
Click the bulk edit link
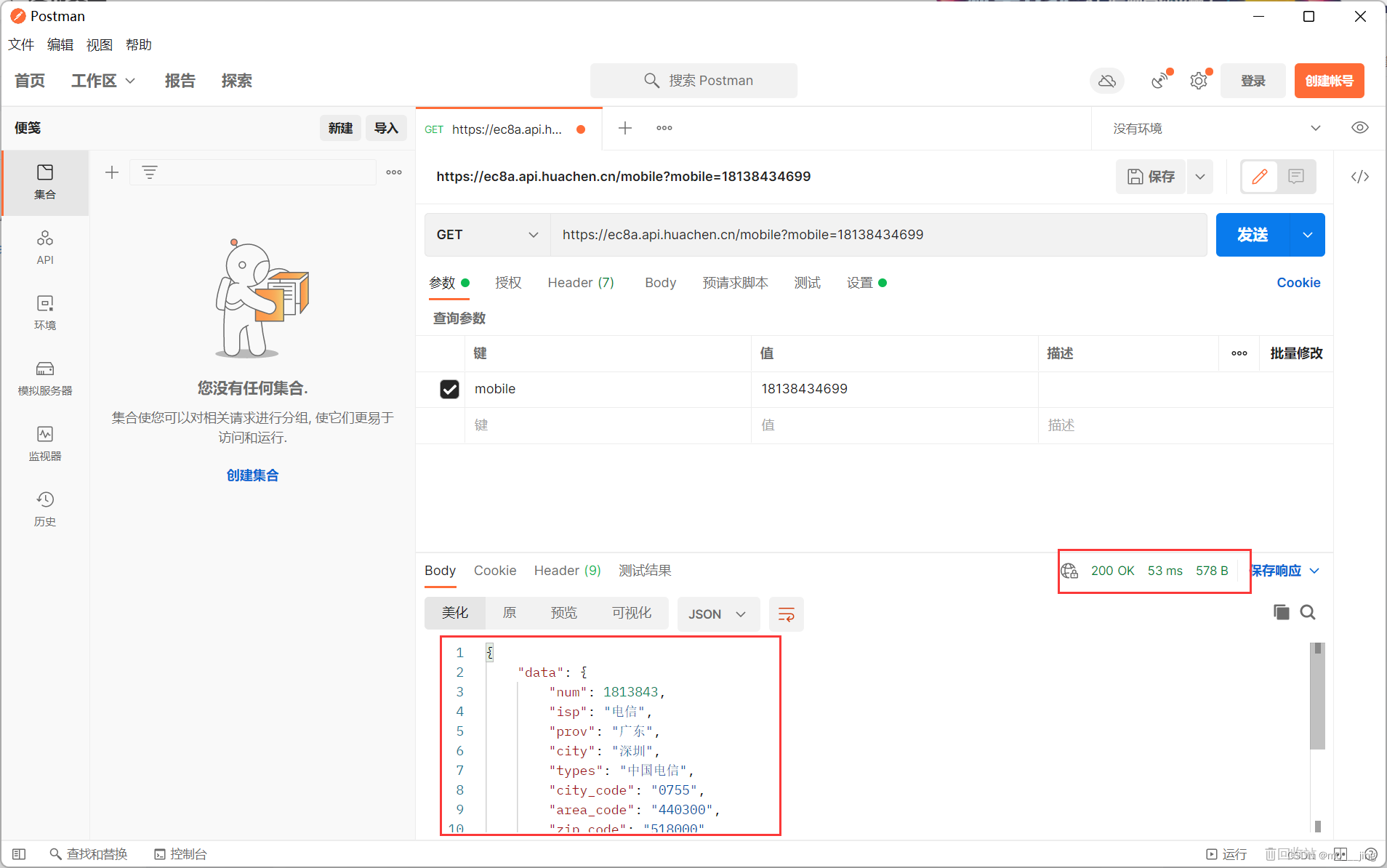point(1296,353)
